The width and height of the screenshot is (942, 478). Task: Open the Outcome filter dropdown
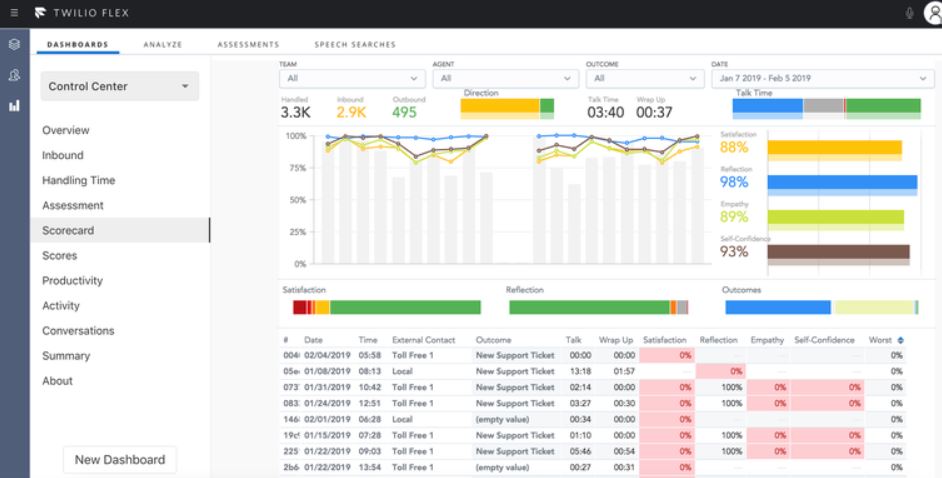[x=645, y=79]
